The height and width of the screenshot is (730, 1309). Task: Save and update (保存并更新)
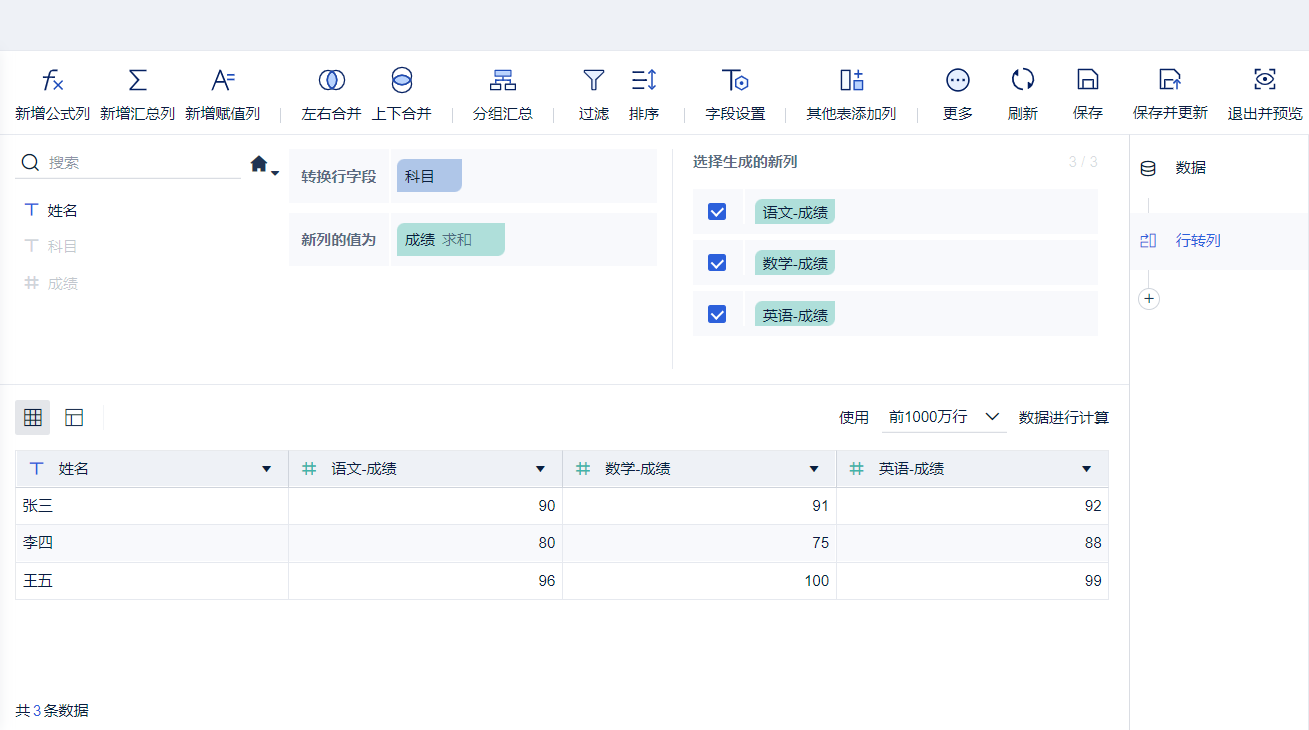(1170, 95)
